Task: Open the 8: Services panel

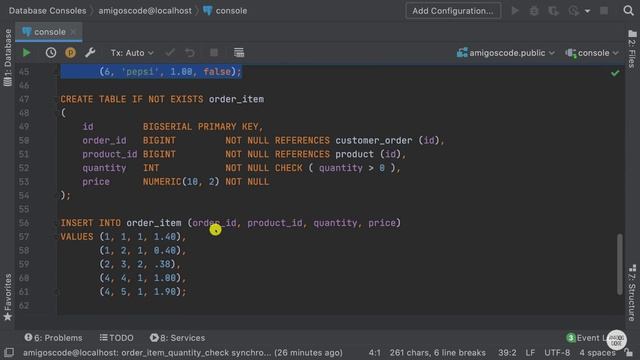Action: pos(177,338)
